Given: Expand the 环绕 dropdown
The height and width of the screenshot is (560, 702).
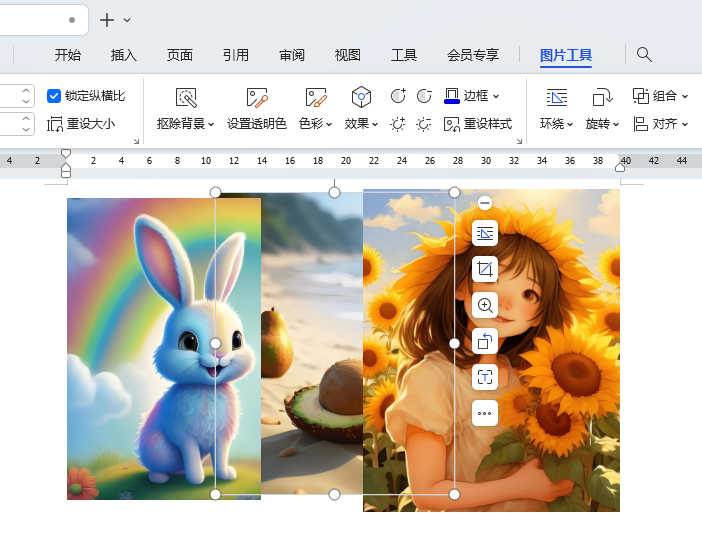Looking at the screenshot, I should [x=570, y=124].
